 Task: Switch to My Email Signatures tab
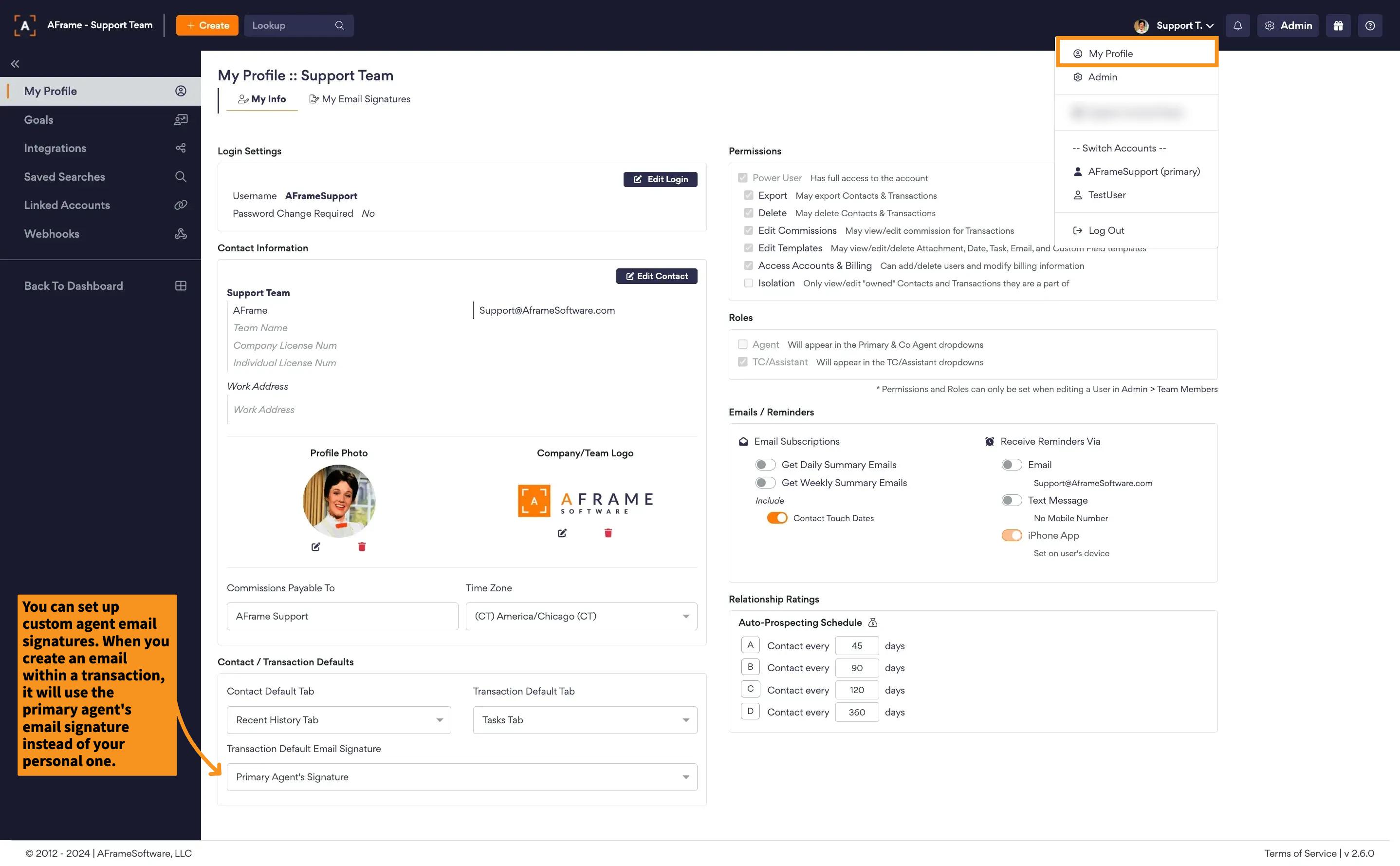(x=360, y=99)
